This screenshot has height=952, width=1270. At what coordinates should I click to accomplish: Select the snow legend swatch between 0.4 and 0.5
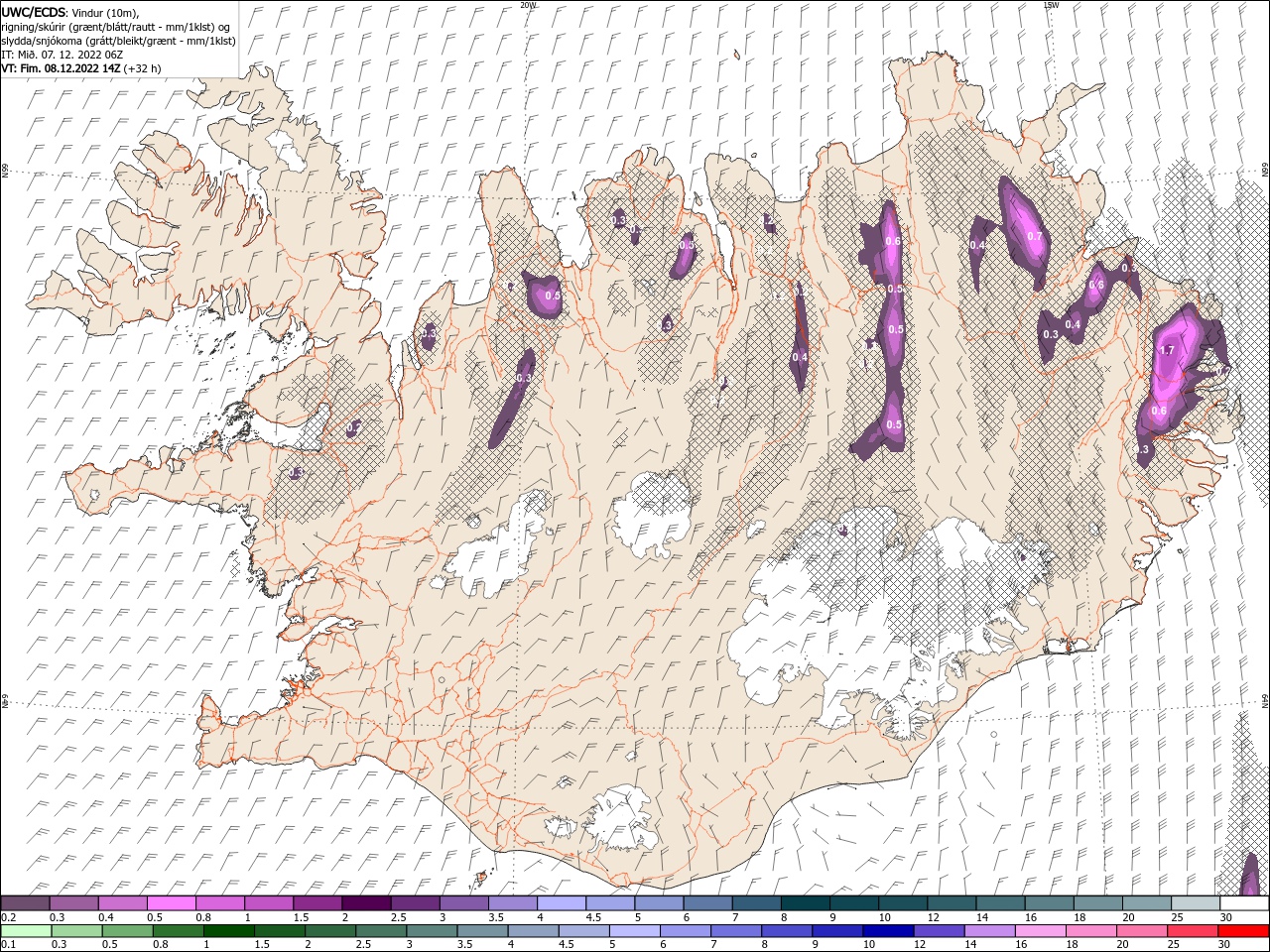(x=123, y=903)
